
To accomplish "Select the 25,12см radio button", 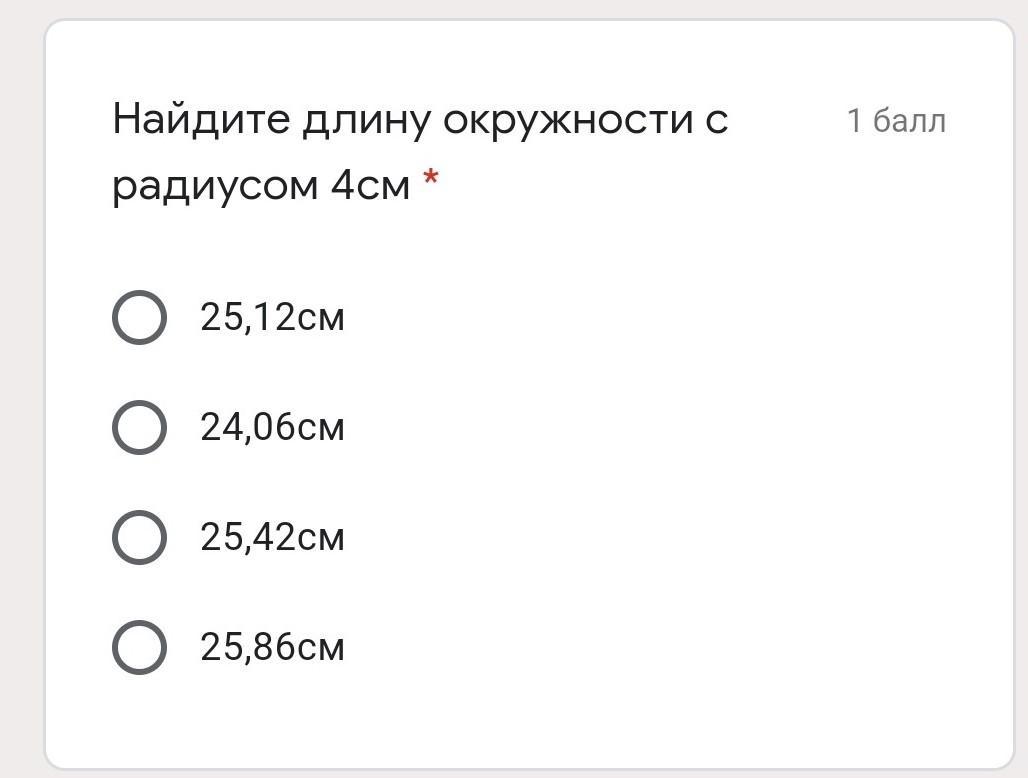I will (139, 317).
